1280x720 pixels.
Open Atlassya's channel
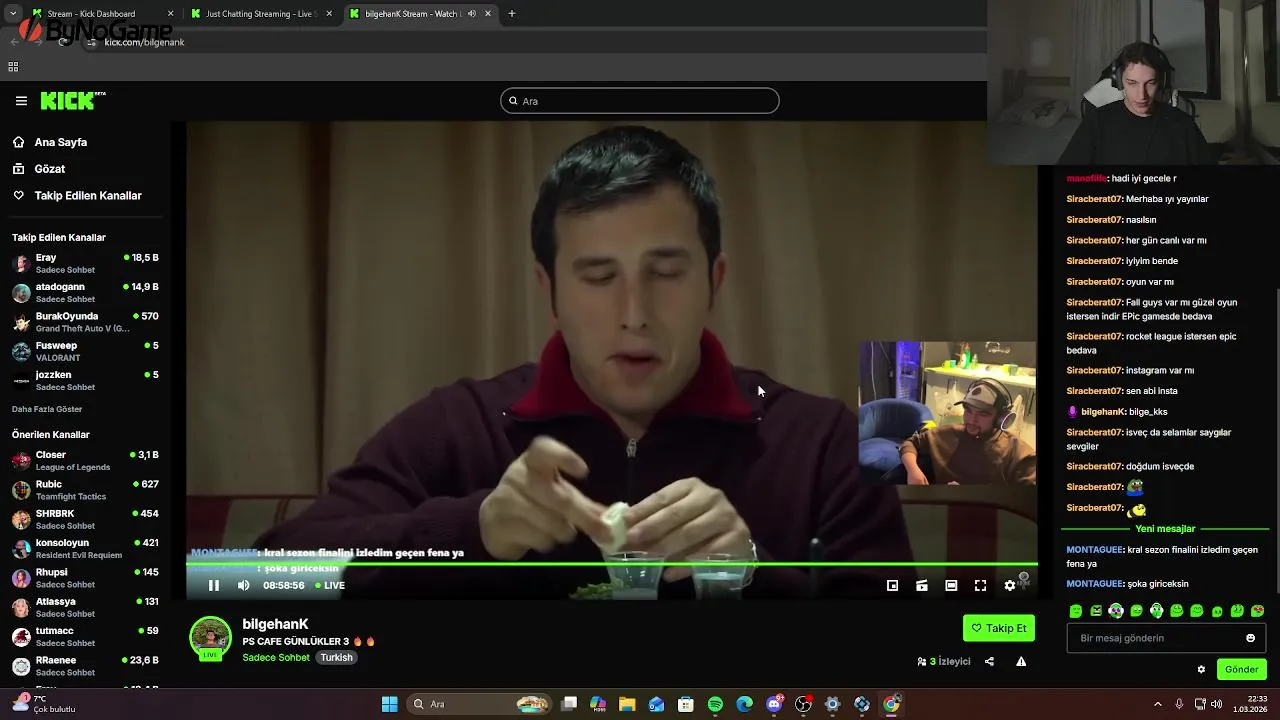click(x=85, y=607)
